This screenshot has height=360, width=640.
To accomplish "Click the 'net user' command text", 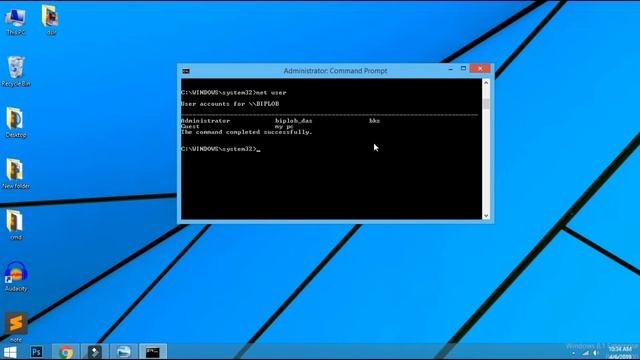I will coord(271,93).
